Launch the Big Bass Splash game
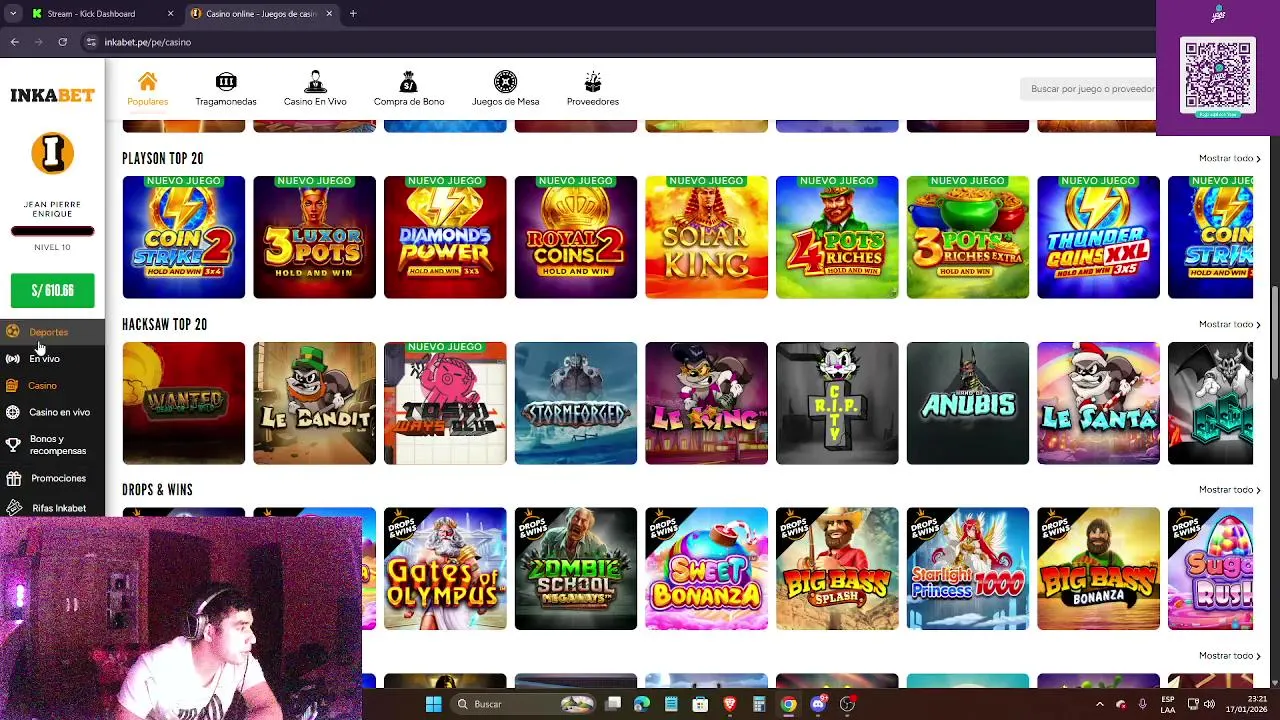Viewport: 1280px width, 720px height. coord(837,569)
